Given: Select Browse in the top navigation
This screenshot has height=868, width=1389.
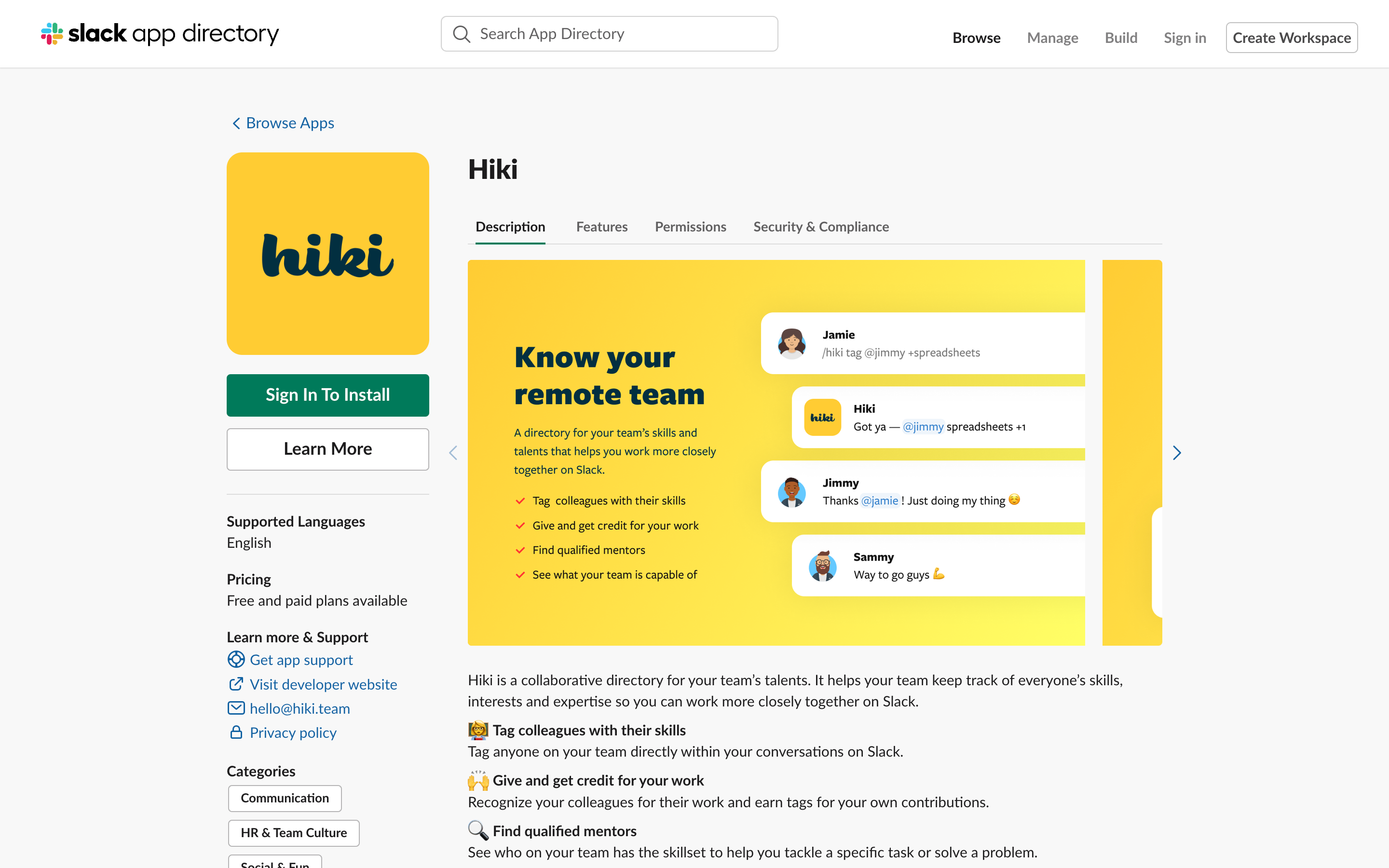Looking at the screenshot, I should pos(976,38).
